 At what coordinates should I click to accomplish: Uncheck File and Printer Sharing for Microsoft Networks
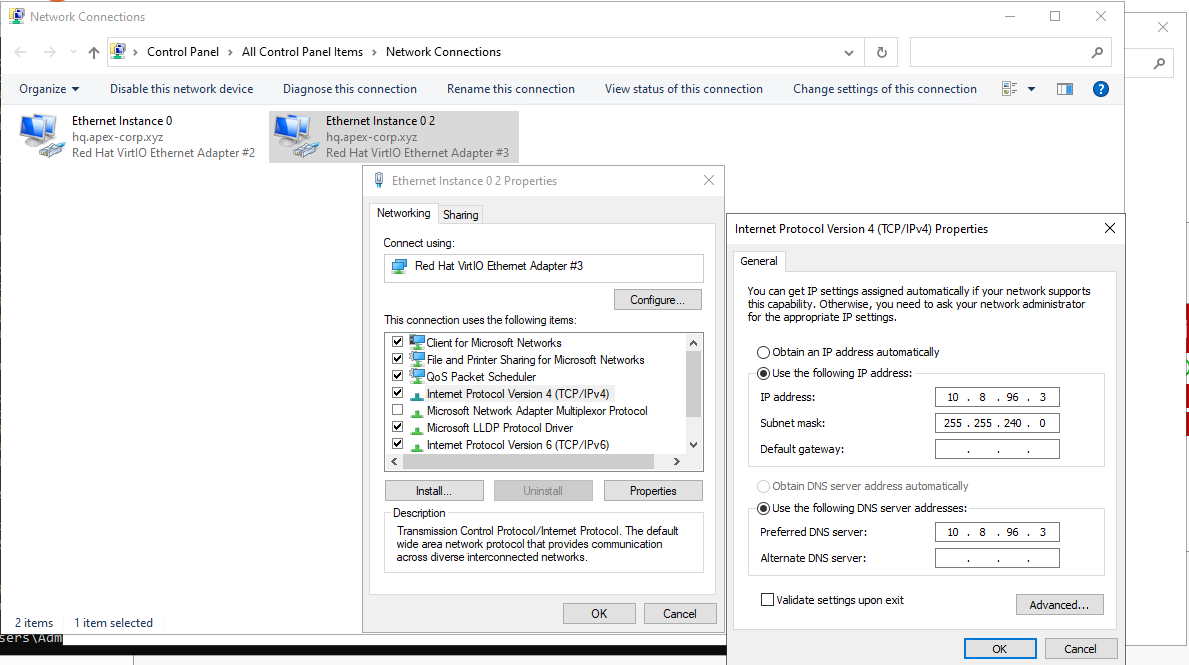pos(397,359)
